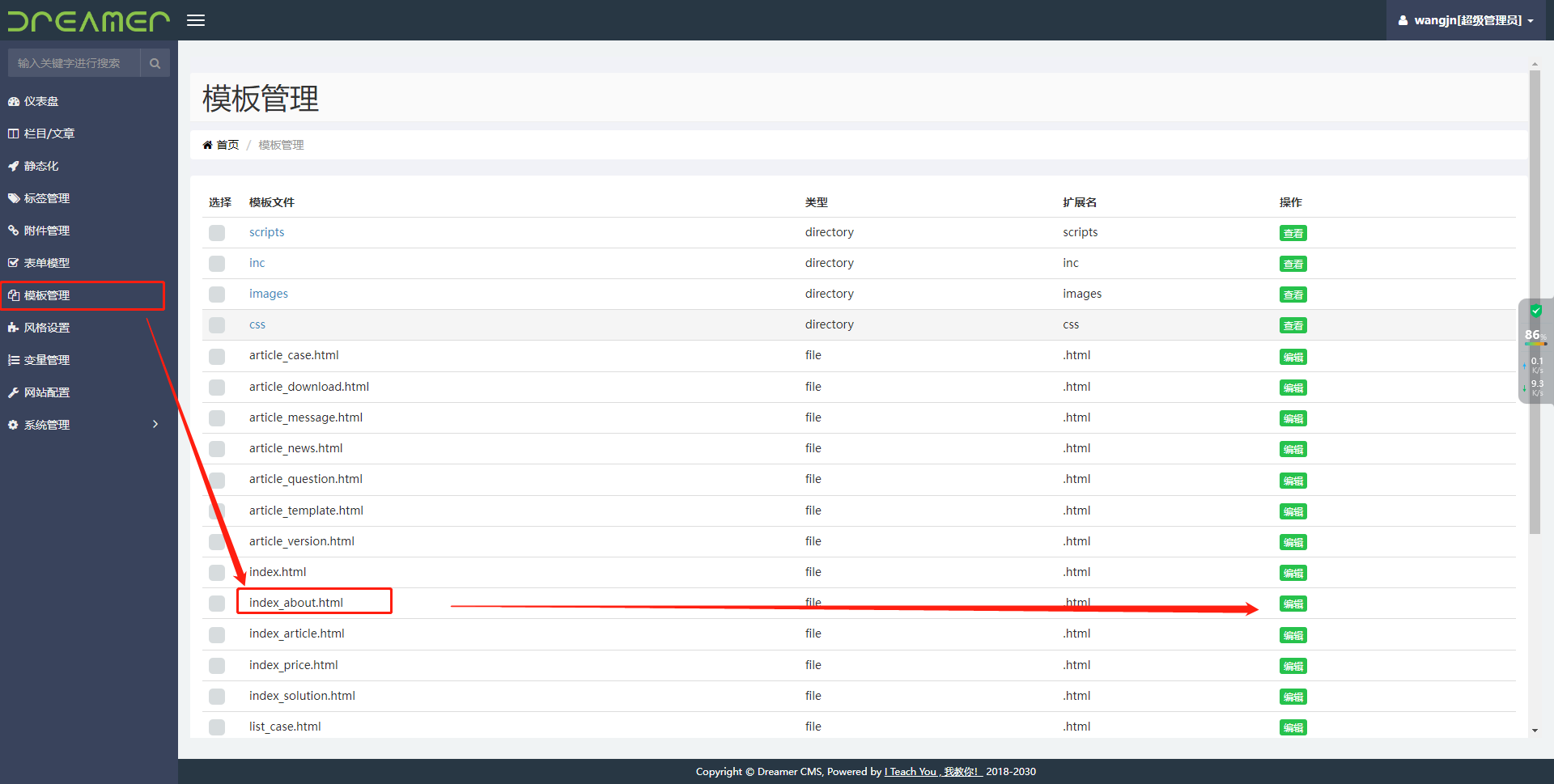The width and height of the screenshot is (1554, 784).
Task: Open 风格设置 menu item
Action: [89, 328]
